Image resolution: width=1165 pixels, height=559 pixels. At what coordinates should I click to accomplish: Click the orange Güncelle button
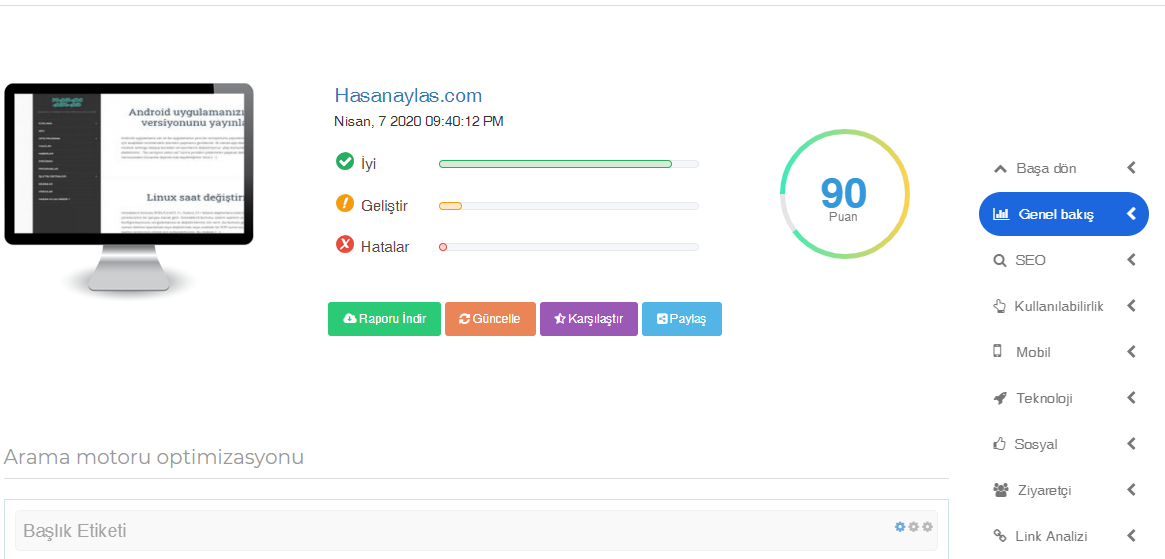tap(490, 319)
